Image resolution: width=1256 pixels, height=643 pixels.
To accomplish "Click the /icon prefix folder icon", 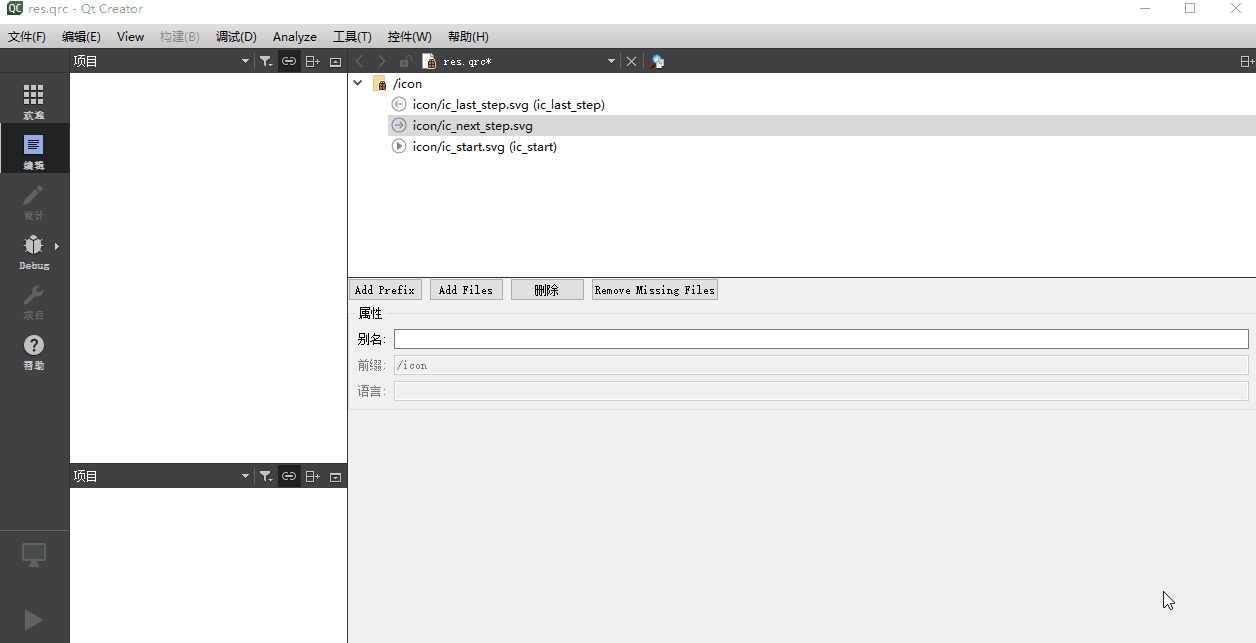I will tap(380, 84).
